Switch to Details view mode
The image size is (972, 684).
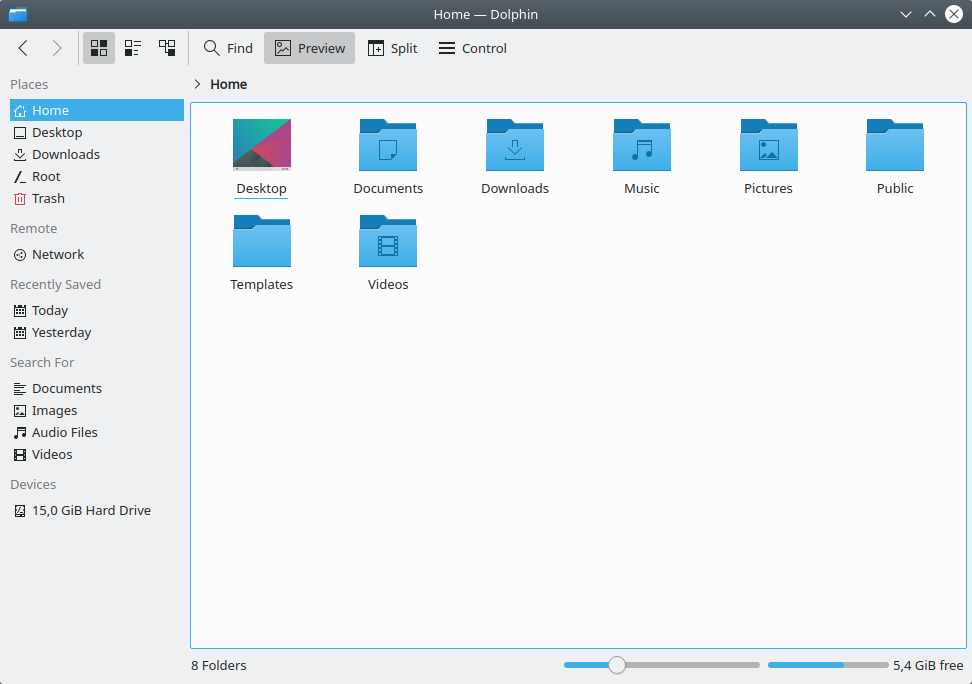coord(167,48)
